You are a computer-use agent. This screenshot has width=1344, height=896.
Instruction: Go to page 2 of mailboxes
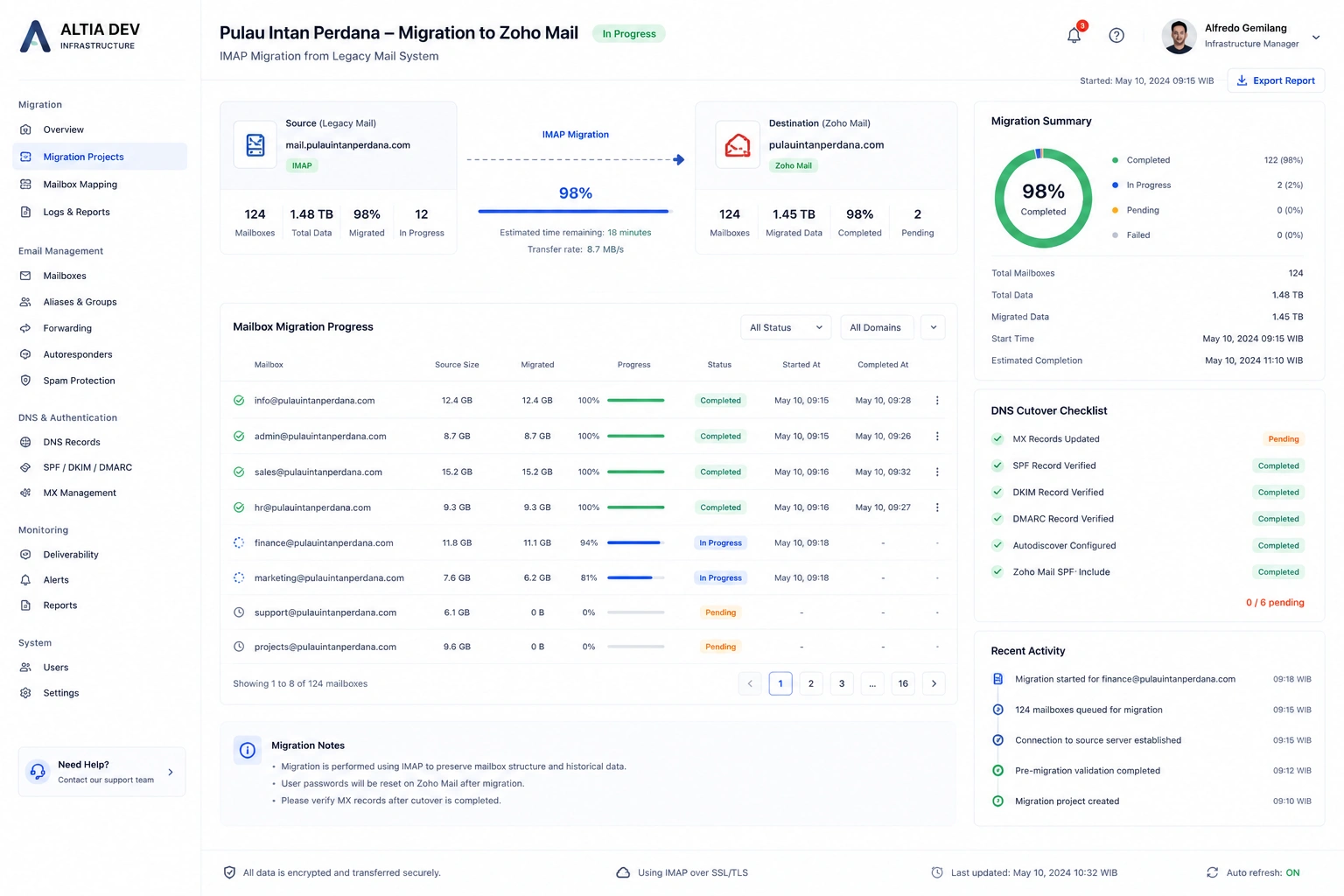tap(811, 683)
